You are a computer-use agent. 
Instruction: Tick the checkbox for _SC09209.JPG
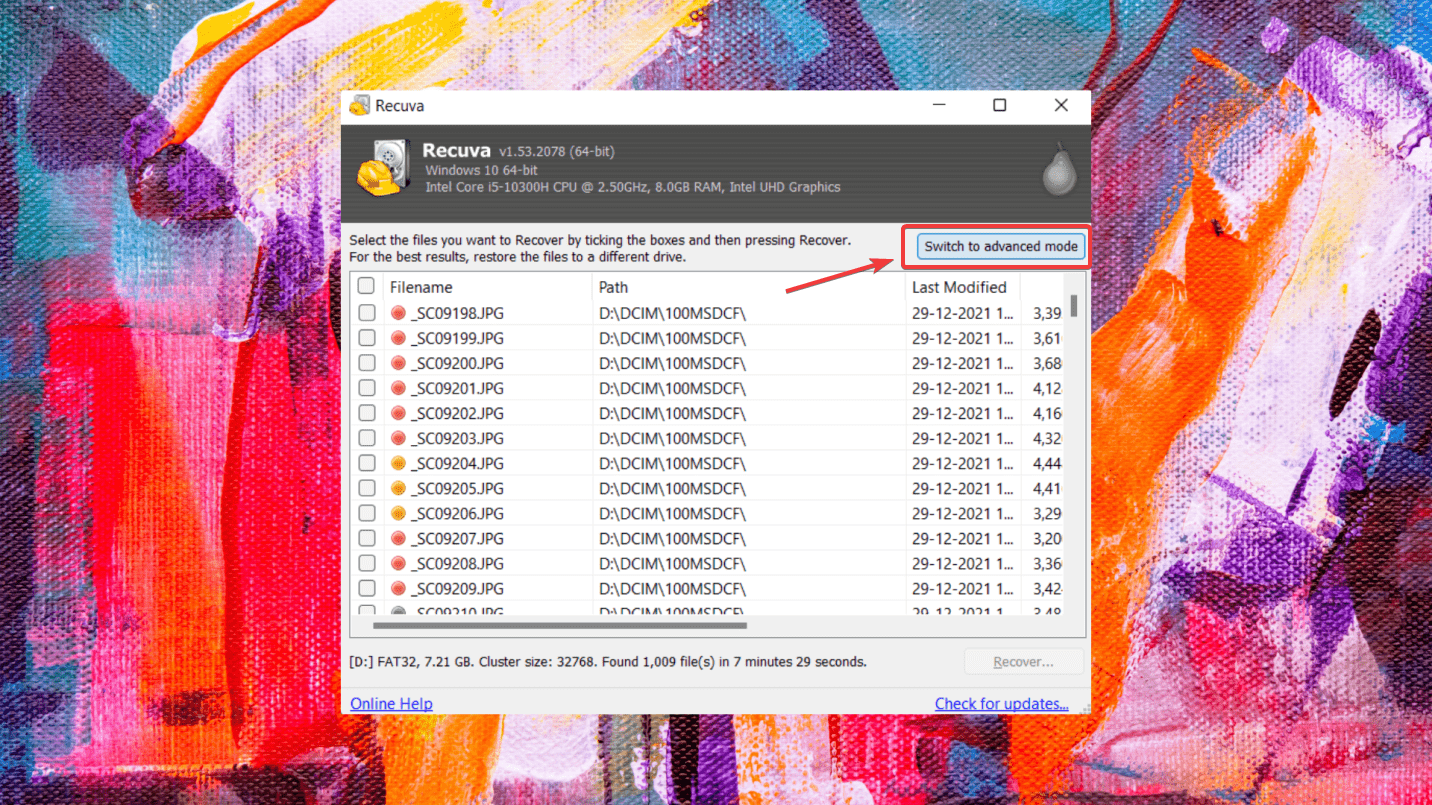coord(367,588)
